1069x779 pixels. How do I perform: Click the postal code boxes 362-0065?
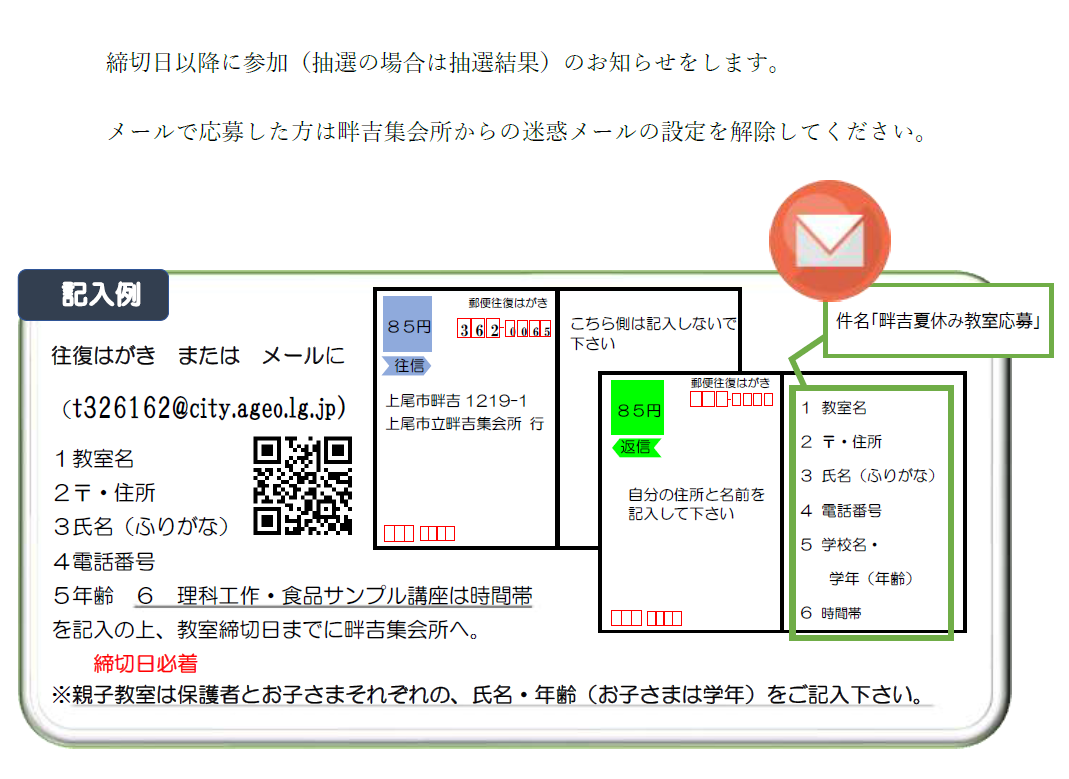pos(504,329)
